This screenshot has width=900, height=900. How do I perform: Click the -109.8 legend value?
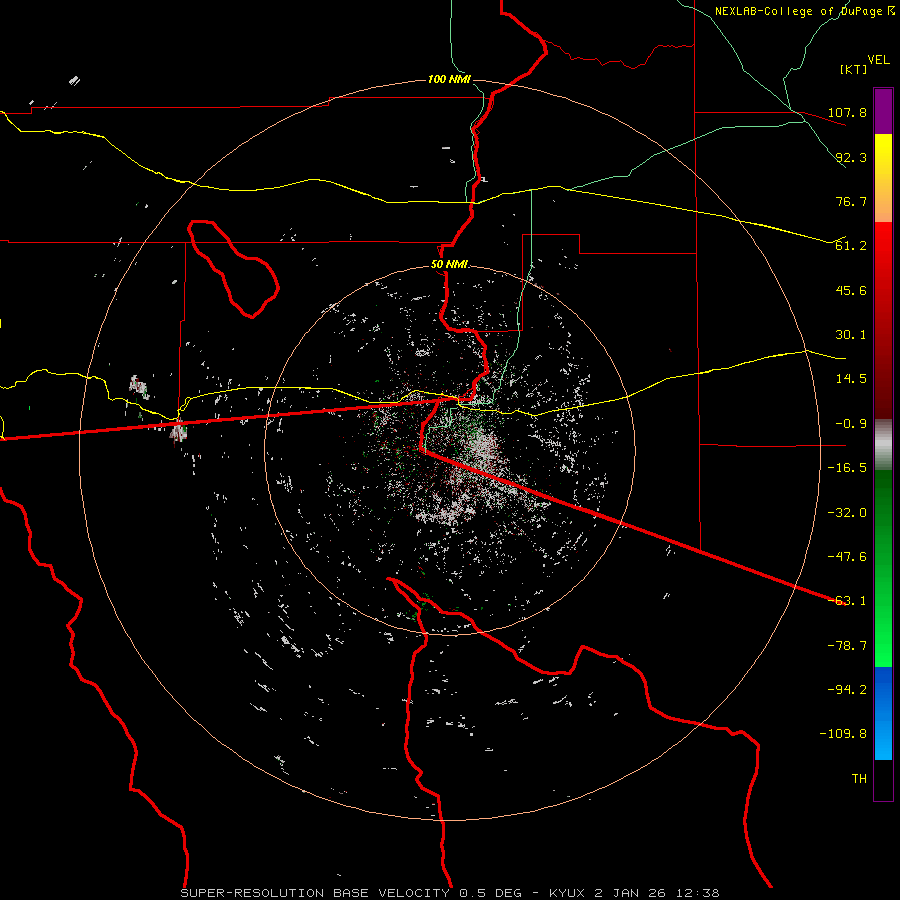[843, 734]
